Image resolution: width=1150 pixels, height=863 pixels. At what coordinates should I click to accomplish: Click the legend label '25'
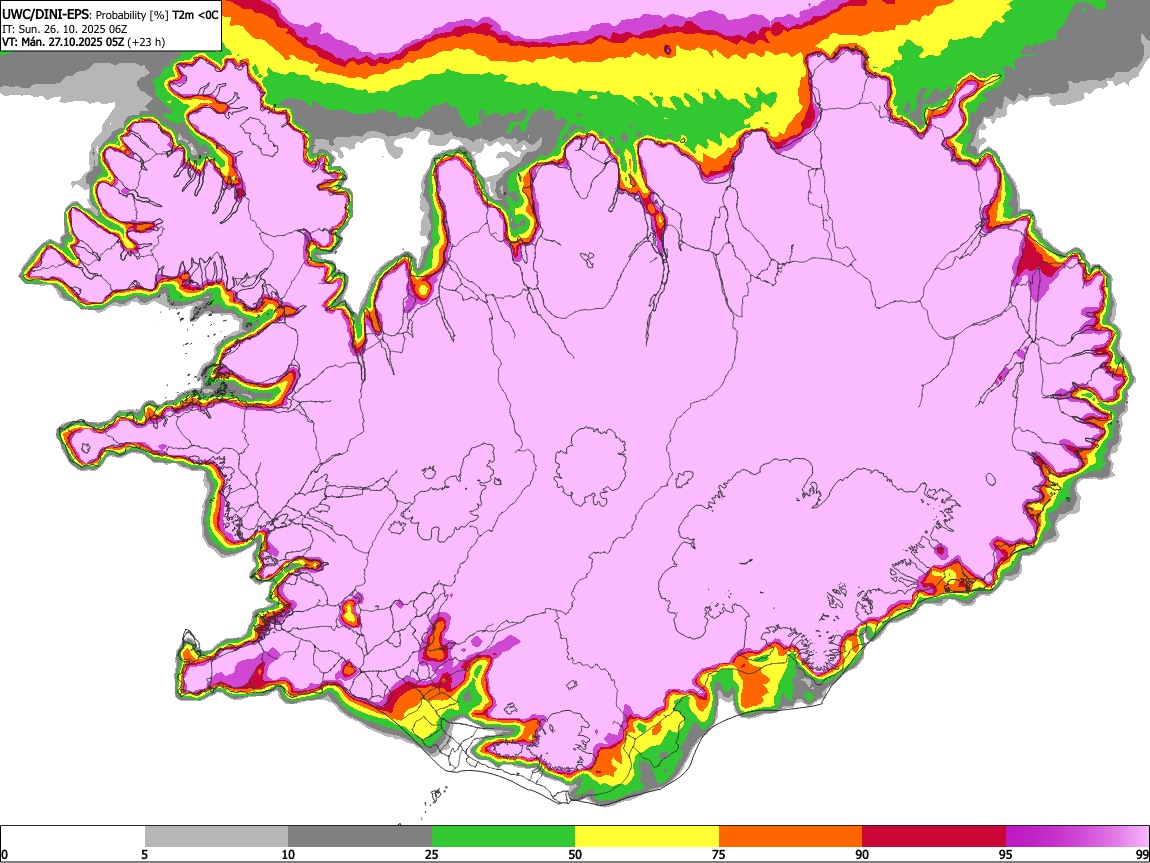[432, 855]
